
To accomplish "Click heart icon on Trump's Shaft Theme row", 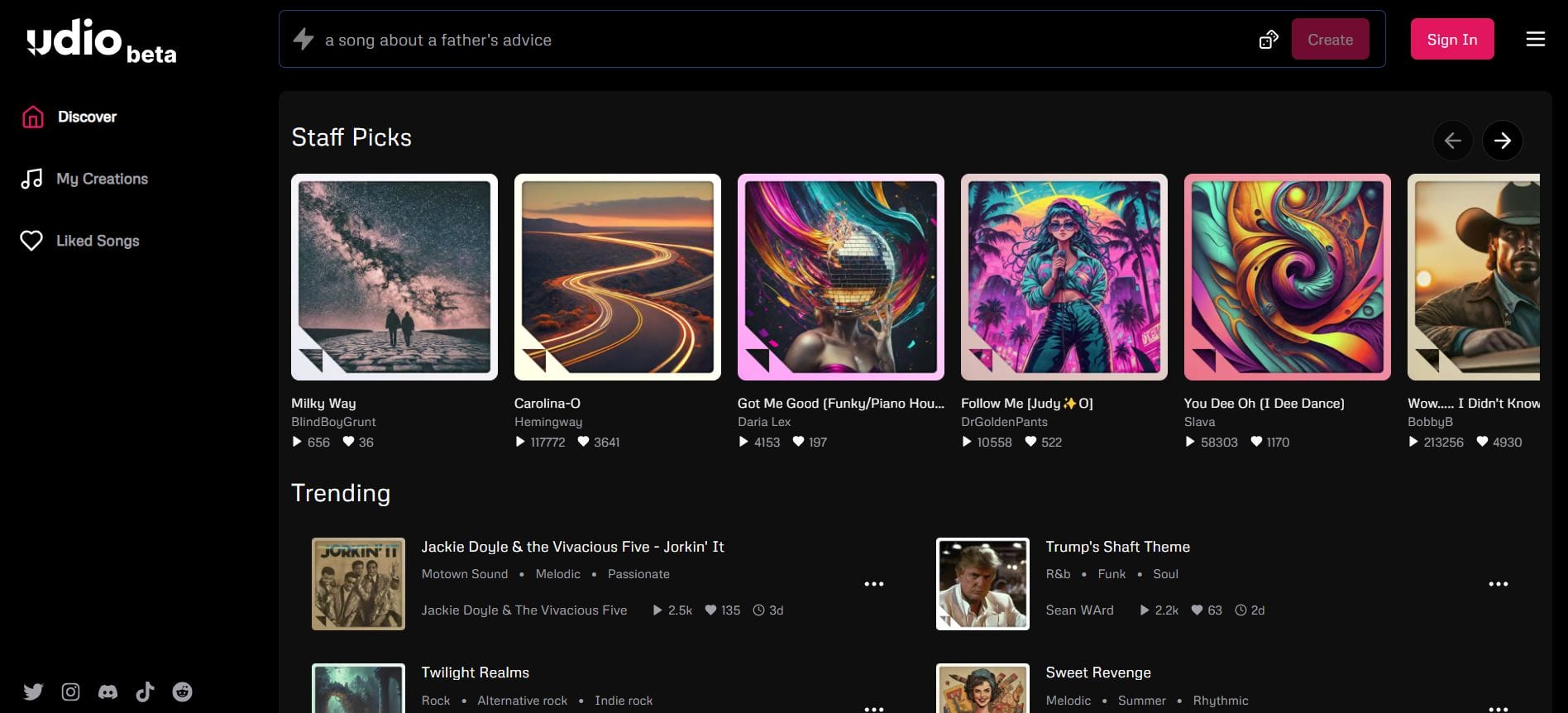I will pos(1197,610).
